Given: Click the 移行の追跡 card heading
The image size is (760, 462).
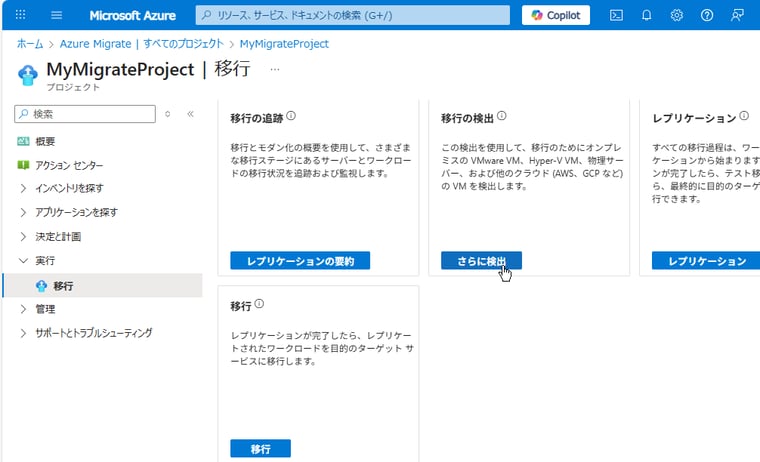Looking at the screenshot, I should tap(257, 118).
